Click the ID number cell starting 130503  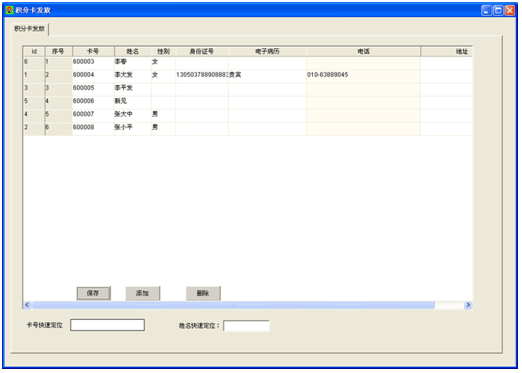tap(202, 75)
